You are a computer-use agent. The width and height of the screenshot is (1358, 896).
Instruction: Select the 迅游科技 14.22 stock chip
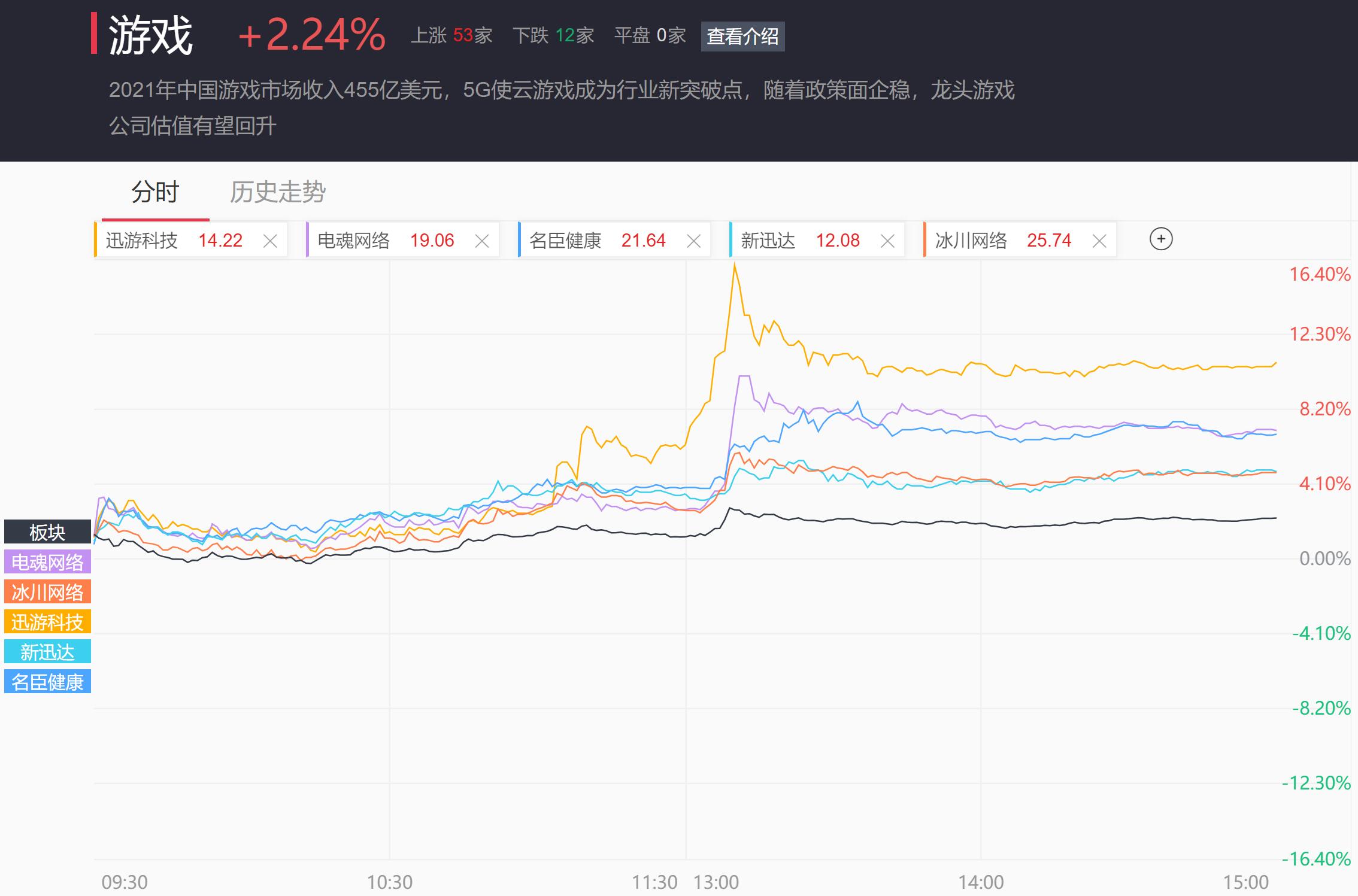pyautogui.click(x=174, y=241)
